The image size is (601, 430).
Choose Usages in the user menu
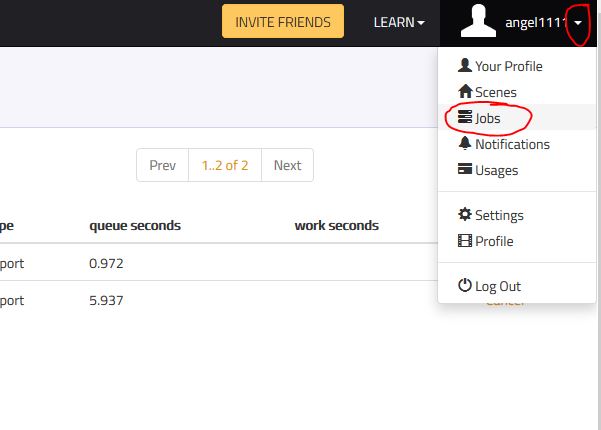tap(516, 170)
